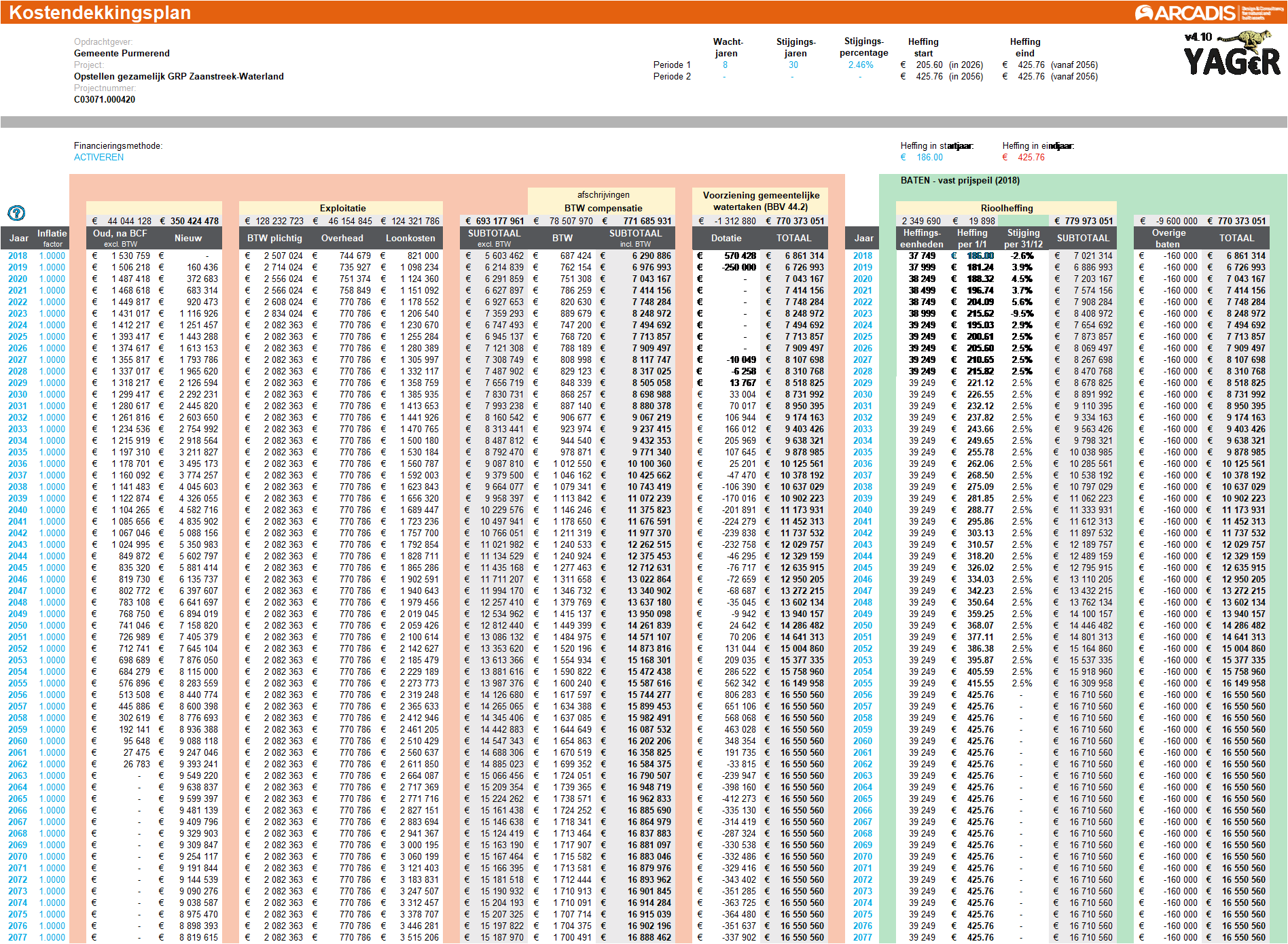The image size is (1288, 944).
Task: Select the total '44 044 128' above Oud column
Action: (x=129, y=221)
